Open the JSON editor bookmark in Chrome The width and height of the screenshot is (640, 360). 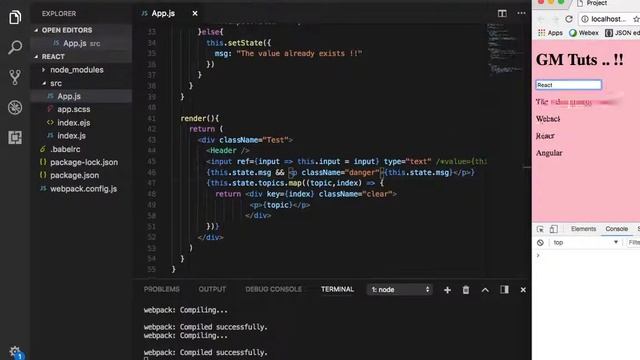(622, 33)
